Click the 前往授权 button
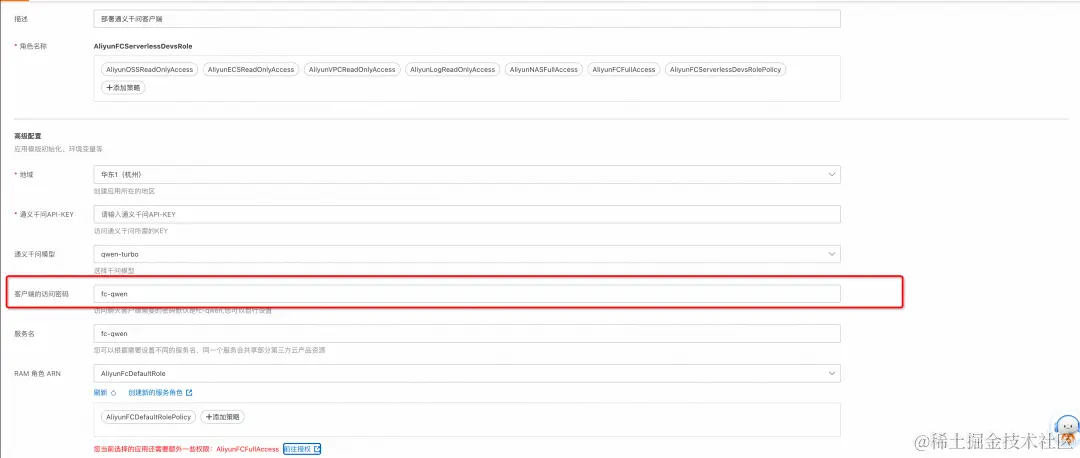 point(302,448)
